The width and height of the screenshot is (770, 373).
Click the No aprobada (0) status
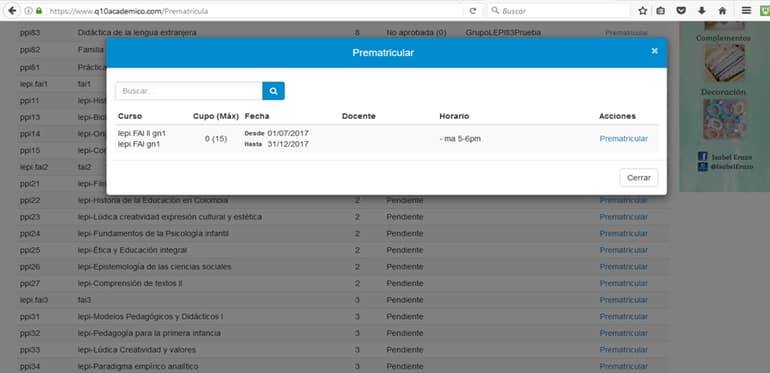tap(416, 32)
